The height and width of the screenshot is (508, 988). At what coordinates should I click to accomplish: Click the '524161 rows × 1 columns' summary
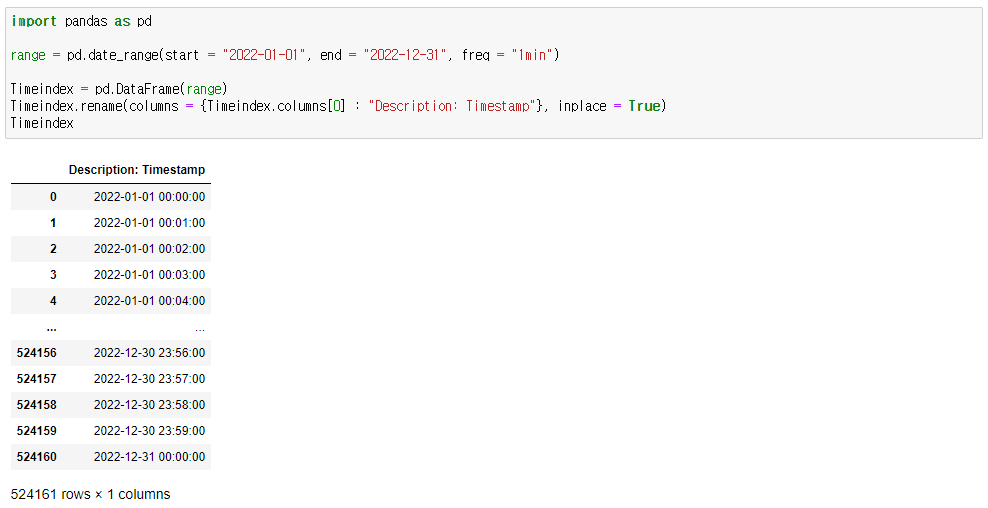pyautogui.click(x=91, y=494)
